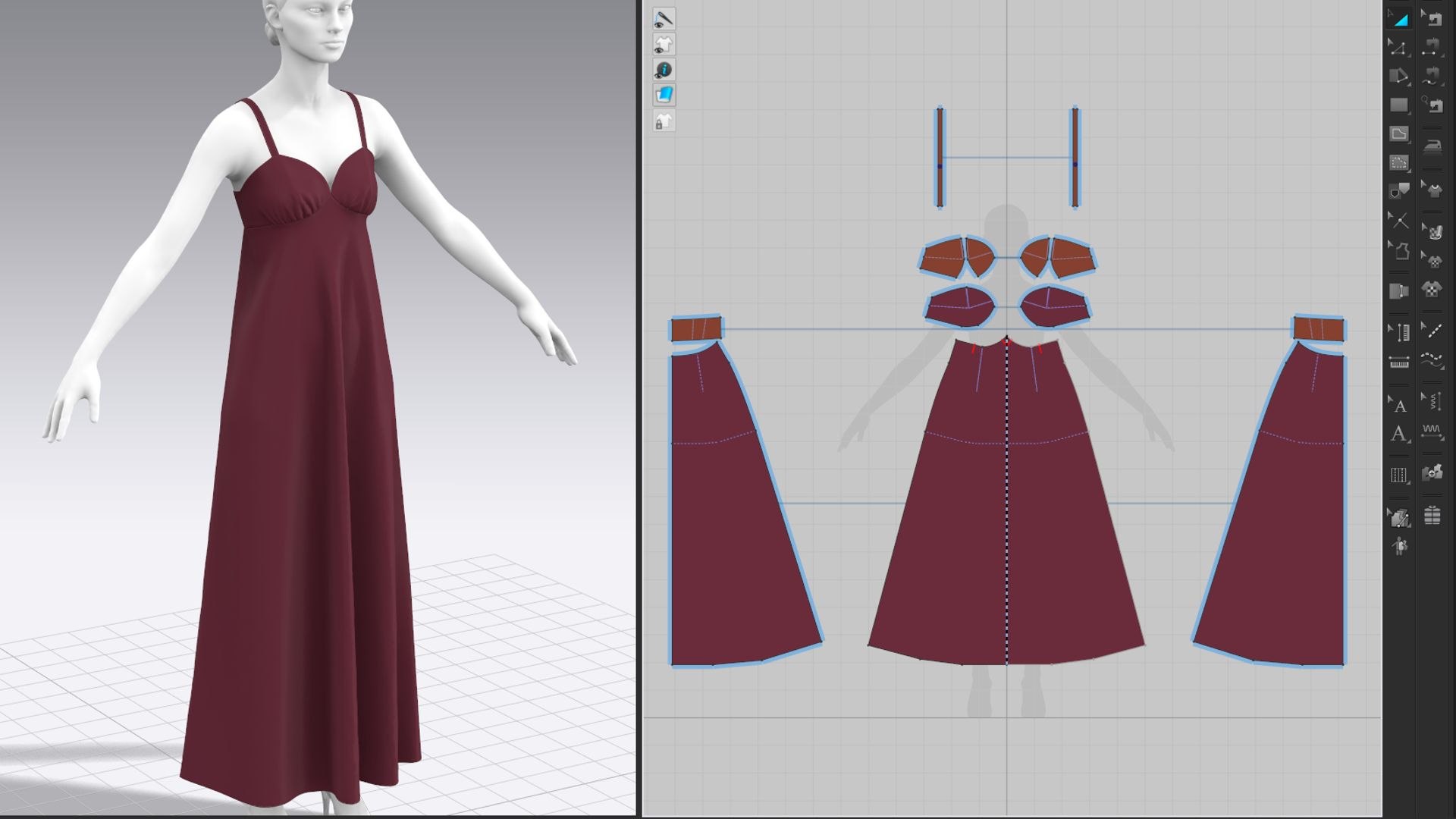Choose the Segment Puckering wavy line tool
Screen dimensions: 1456x819
tap(1432, 431)
